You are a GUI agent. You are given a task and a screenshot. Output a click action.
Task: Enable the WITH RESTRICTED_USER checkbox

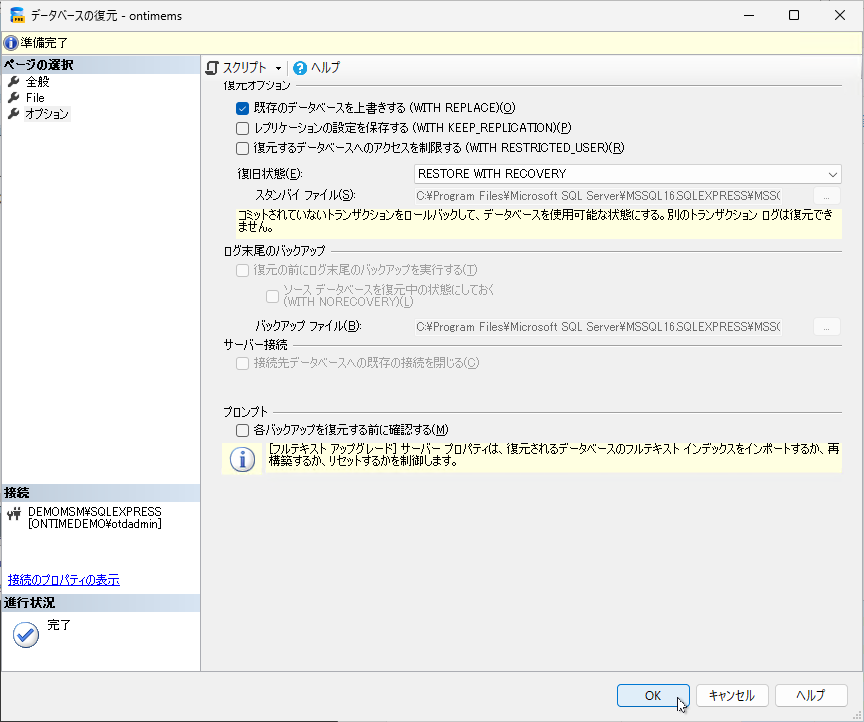(x=242, y=148)
